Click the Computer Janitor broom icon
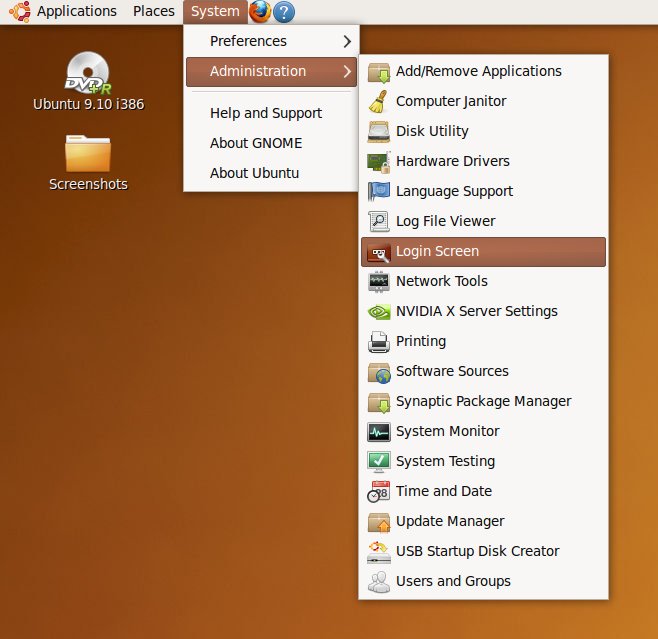This screenshot has width=658, height=639. tap(378, 102)
